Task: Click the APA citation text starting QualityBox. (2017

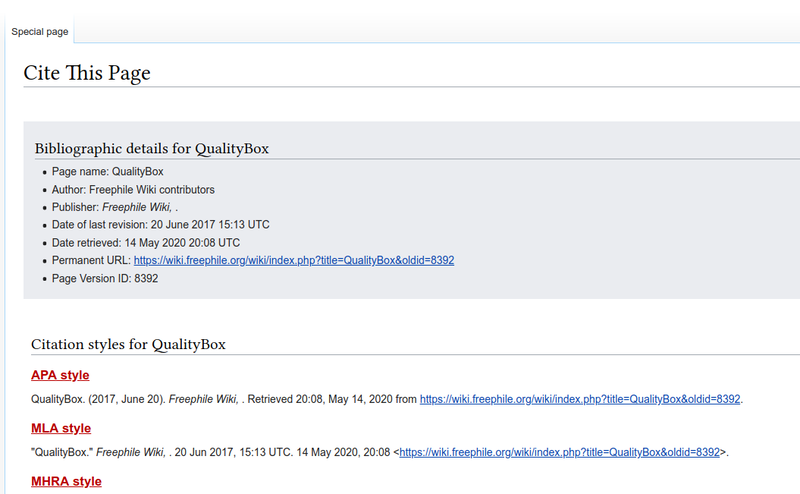Action: coord(97,398)
